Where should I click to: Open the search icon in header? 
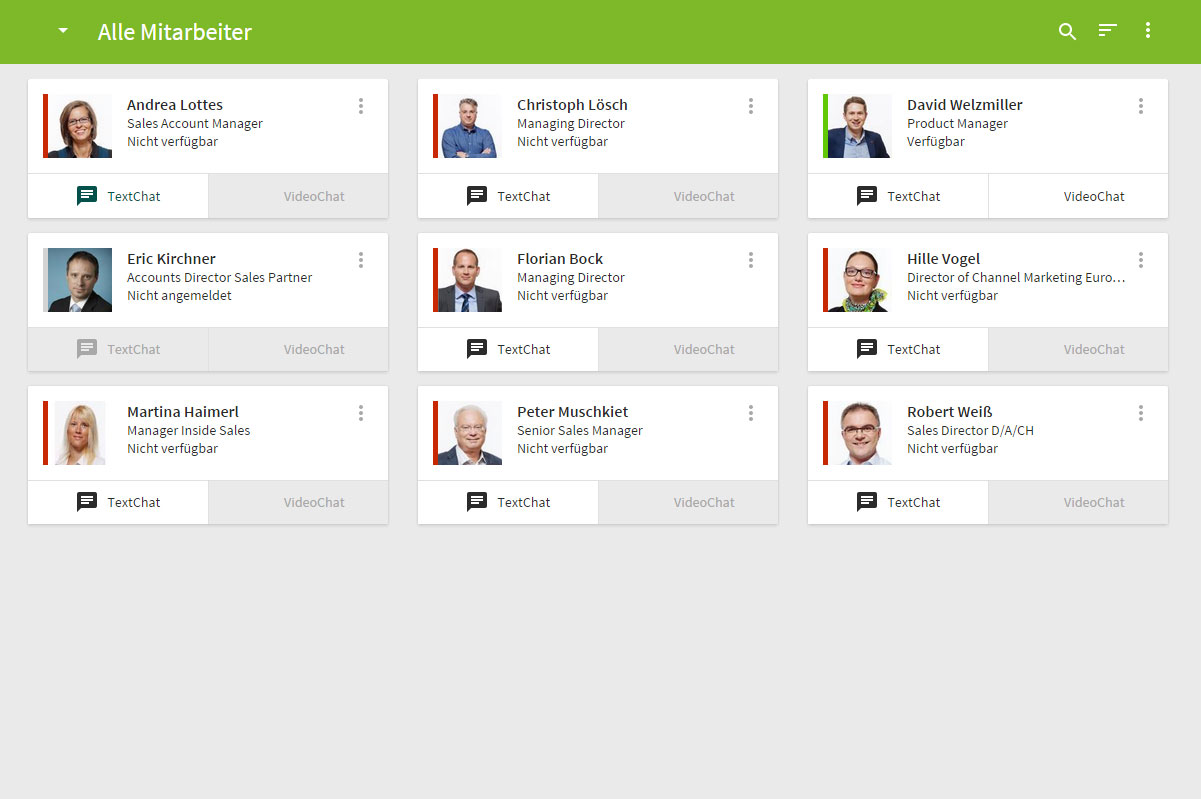1067,31
